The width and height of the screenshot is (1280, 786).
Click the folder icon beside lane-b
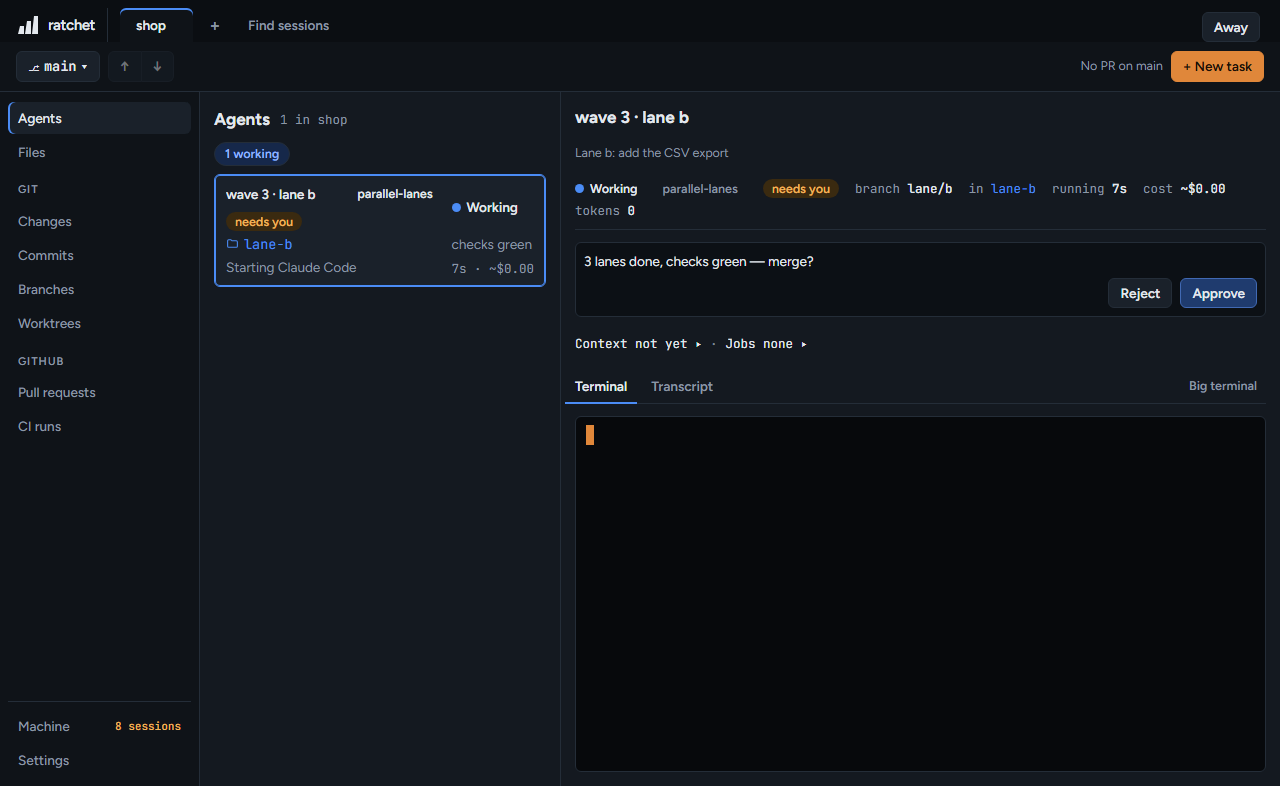(x=232, y=244)
